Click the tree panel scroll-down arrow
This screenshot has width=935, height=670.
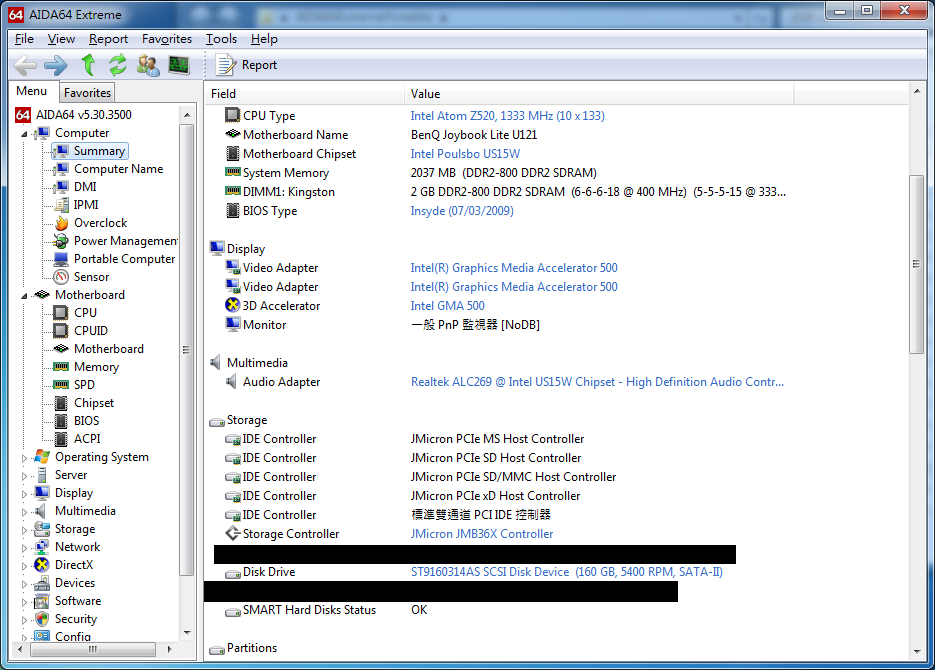(x=187, y=632)
